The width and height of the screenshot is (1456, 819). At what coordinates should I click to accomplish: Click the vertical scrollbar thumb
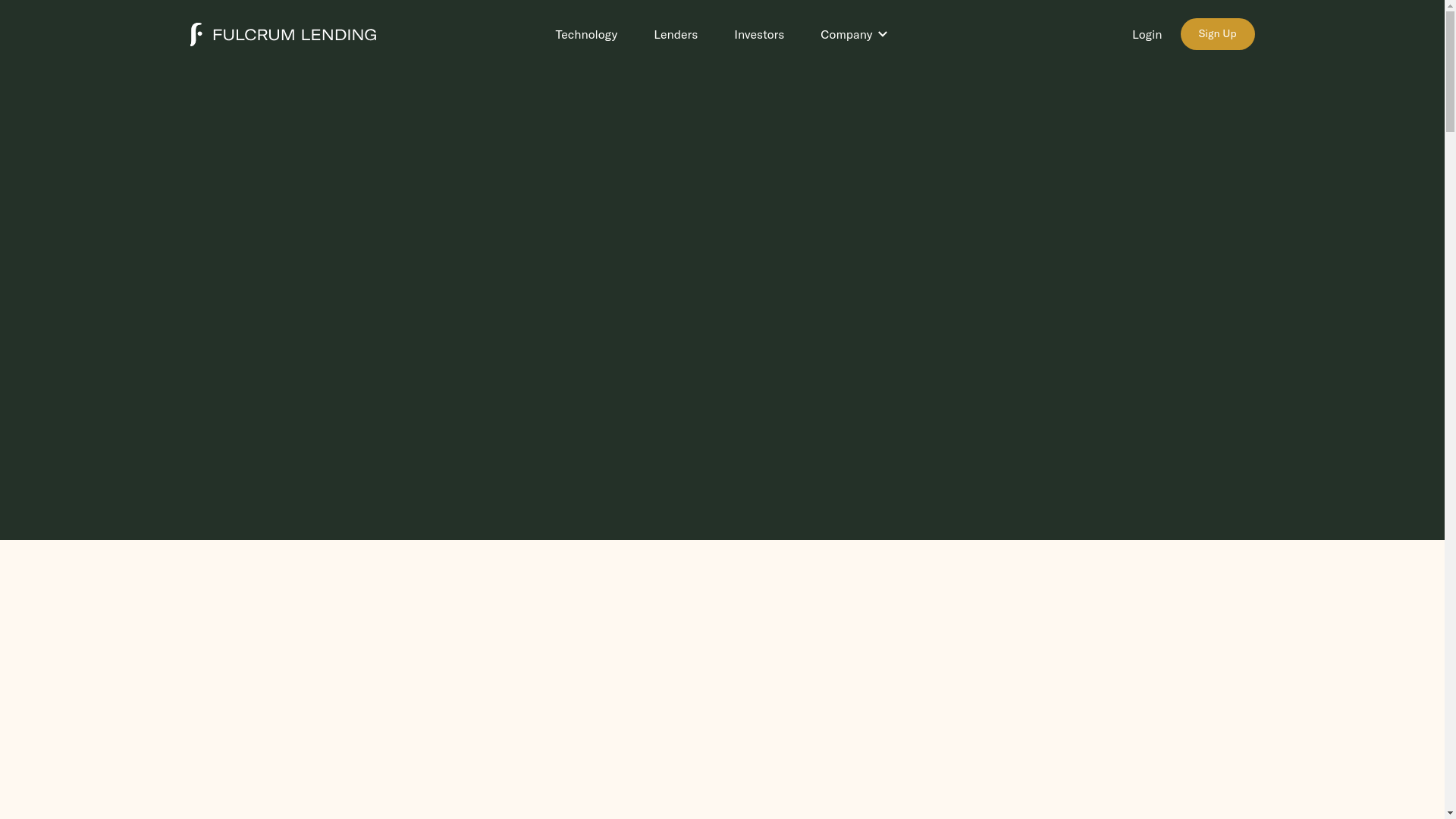pos(1450,72)
